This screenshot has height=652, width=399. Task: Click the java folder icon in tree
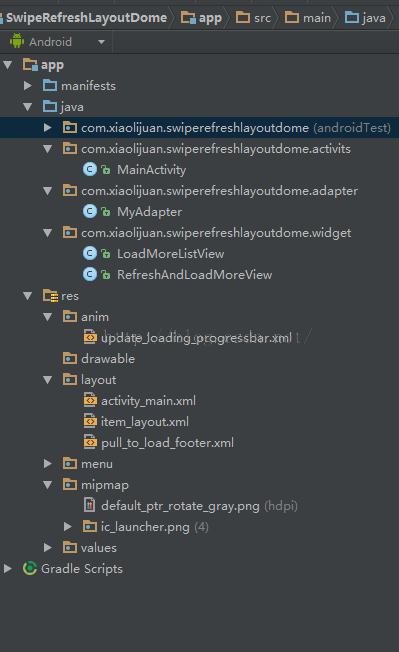[50, 106]
